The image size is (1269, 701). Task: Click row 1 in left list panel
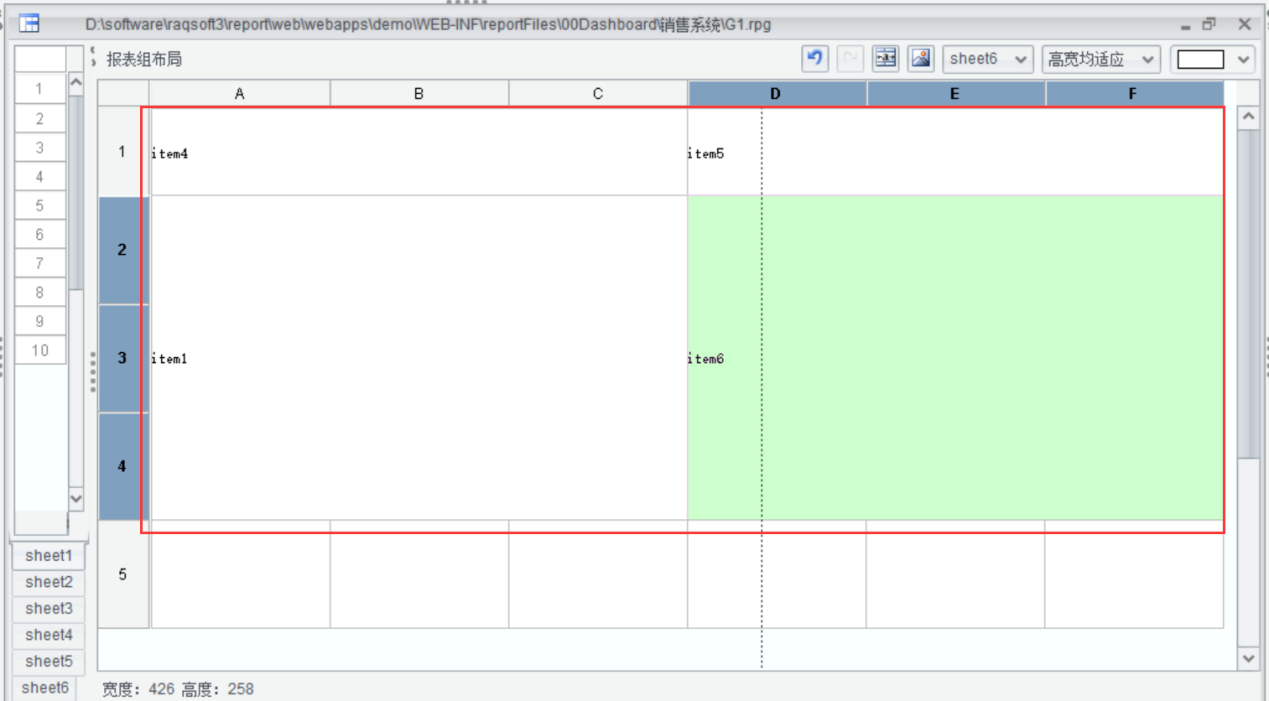point(40,89)
